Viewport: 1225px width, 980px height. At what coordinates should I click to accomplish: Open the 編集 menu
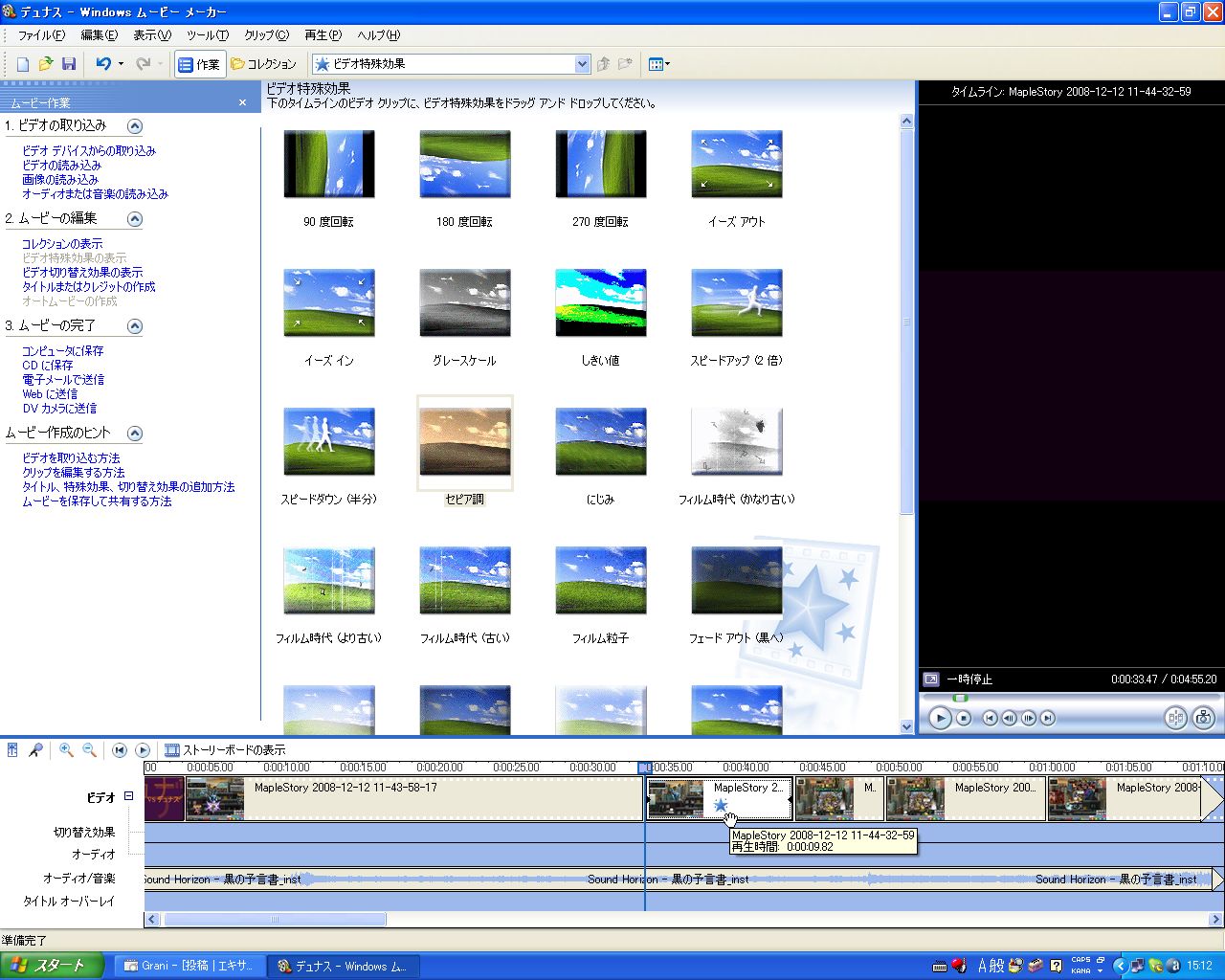pos(99,35)
